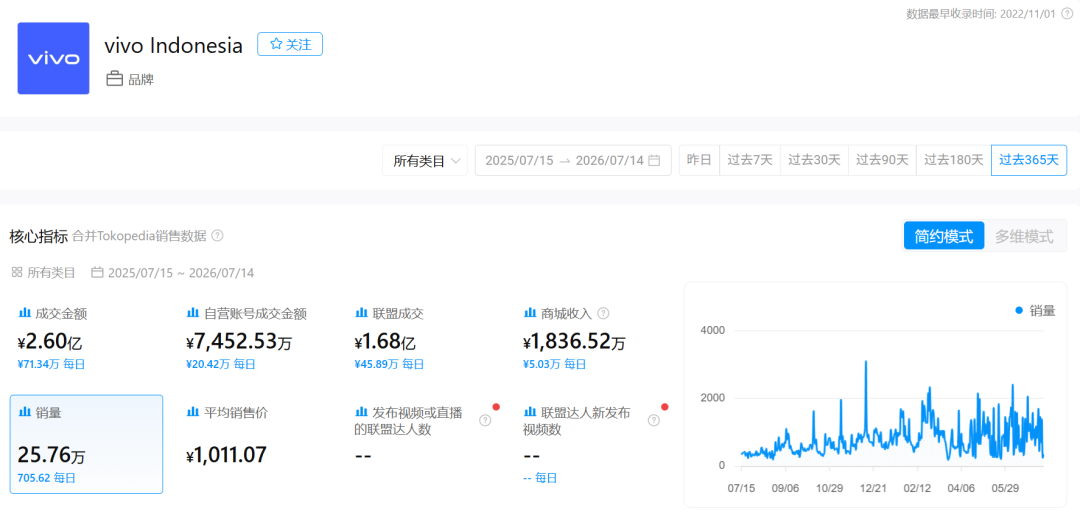
Task: Open help icon beside 联盟达人新发布视频数
Action: (x=654, y=421)
